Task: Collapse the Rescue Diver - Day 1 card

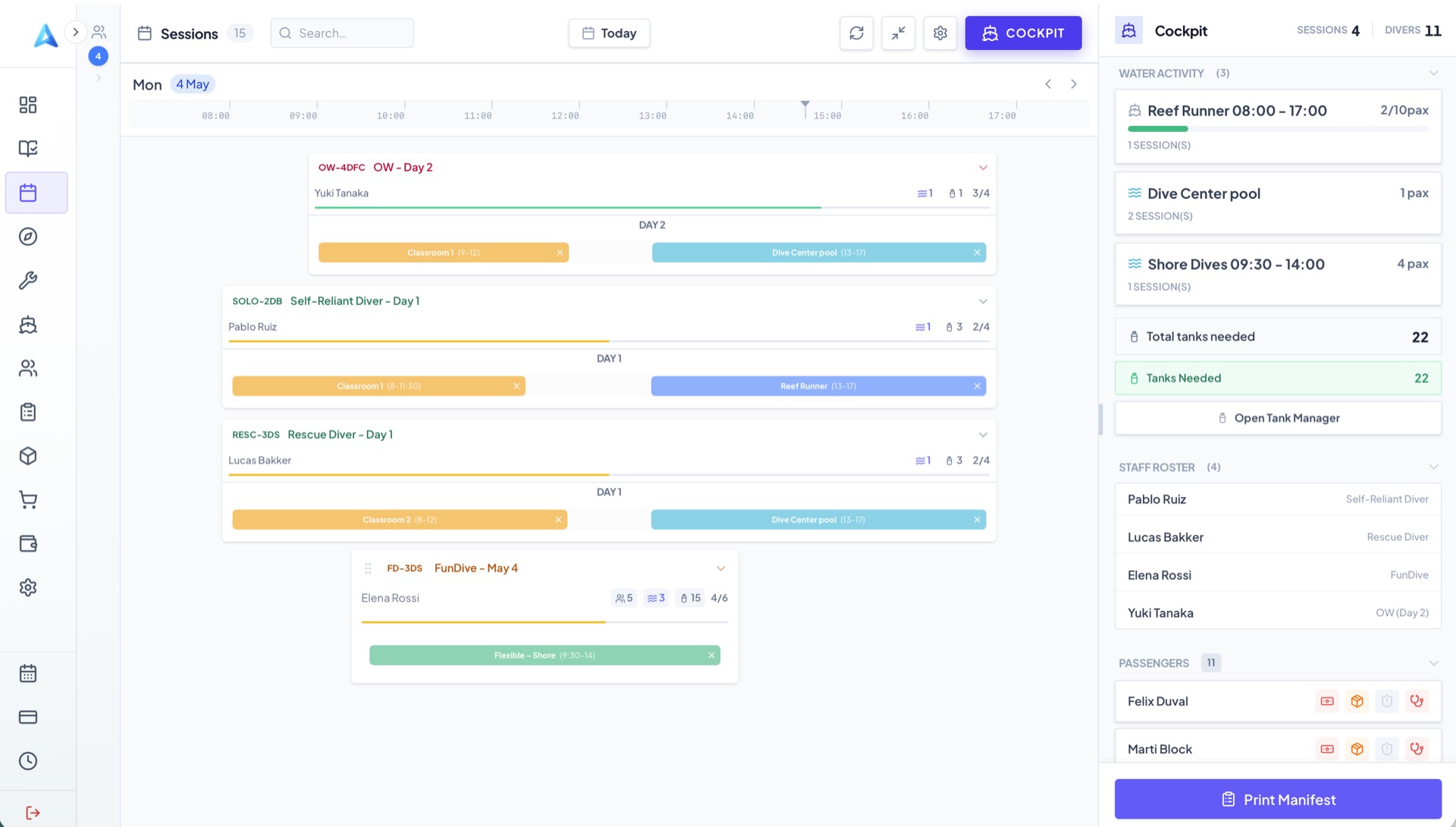Action: 983,435
